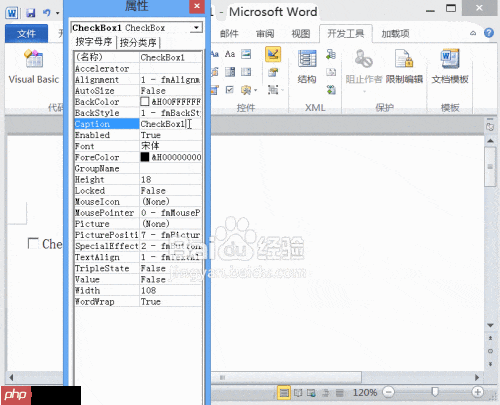This screenshot has width=500, height=405.
Task: Open the 加载项 (Add-ins) ribbon tab
Action: 395,34
